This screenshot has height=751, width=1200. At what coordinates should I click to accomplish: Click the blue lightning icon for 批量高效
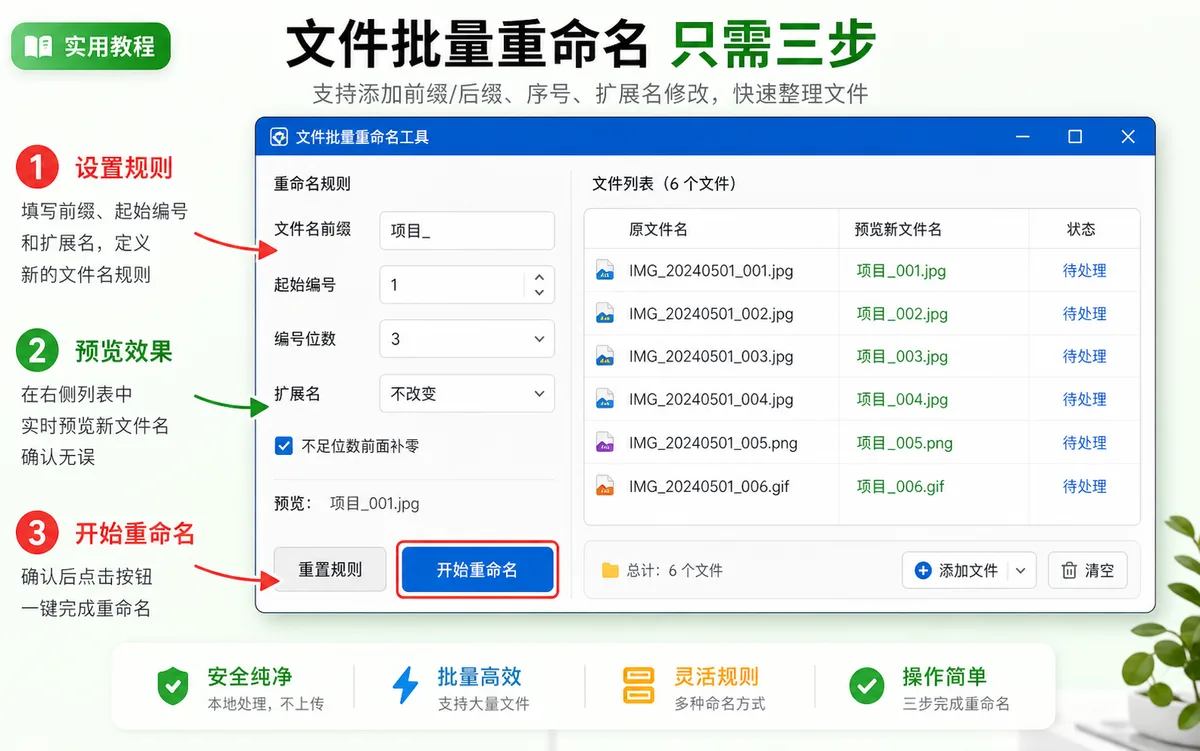(x=405, y=686)
